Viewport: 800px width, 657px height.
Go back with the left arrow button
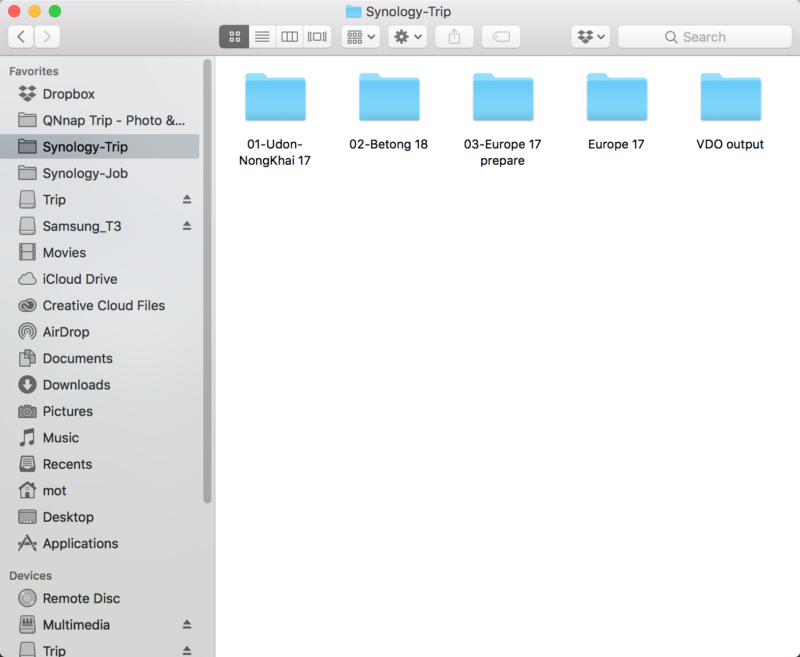21,37
